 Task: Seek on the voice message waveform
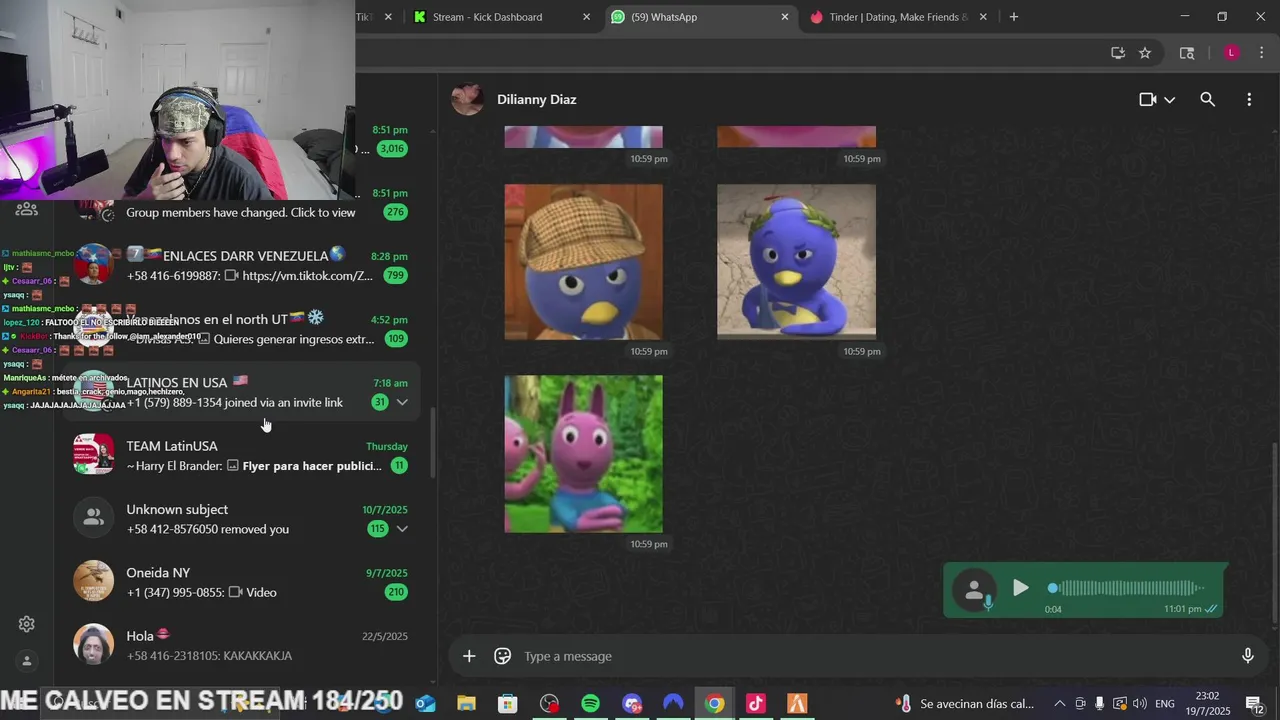pyautogui.click(x=1126, y=588)
